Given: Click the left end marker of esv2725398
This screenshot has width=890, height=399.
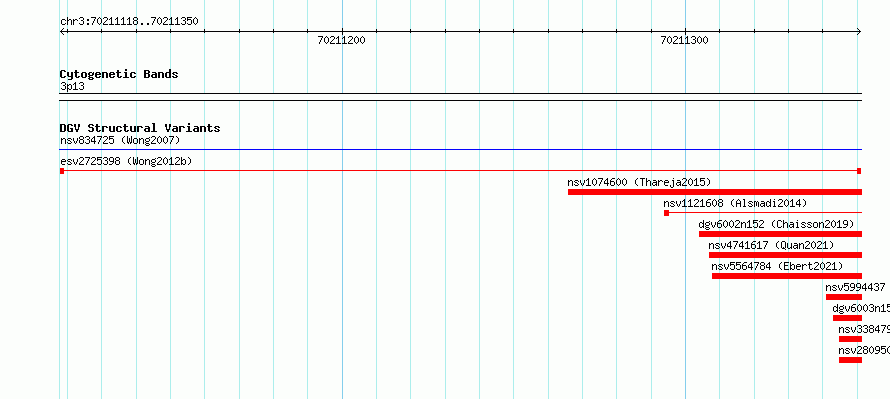Looking at the screenshot, I should 62,171.
